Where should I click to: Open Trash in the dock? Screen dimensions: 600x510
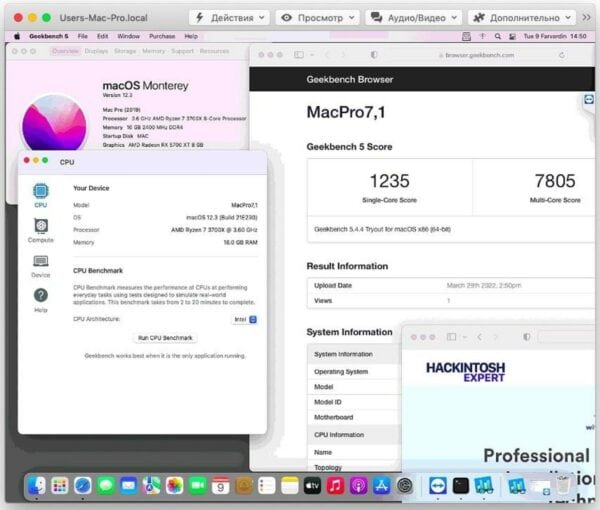562,485
